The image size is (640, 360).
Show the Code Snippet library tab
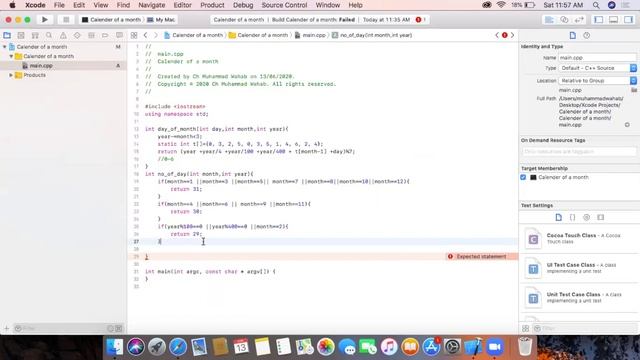coord(573,218)
